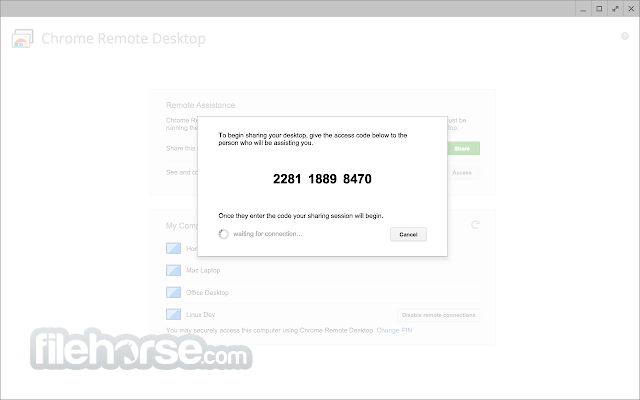Toggle fullscreen with the diagonal arrows icon
The height and width of the screenshot is (400, 640).
tap(615, 9)
